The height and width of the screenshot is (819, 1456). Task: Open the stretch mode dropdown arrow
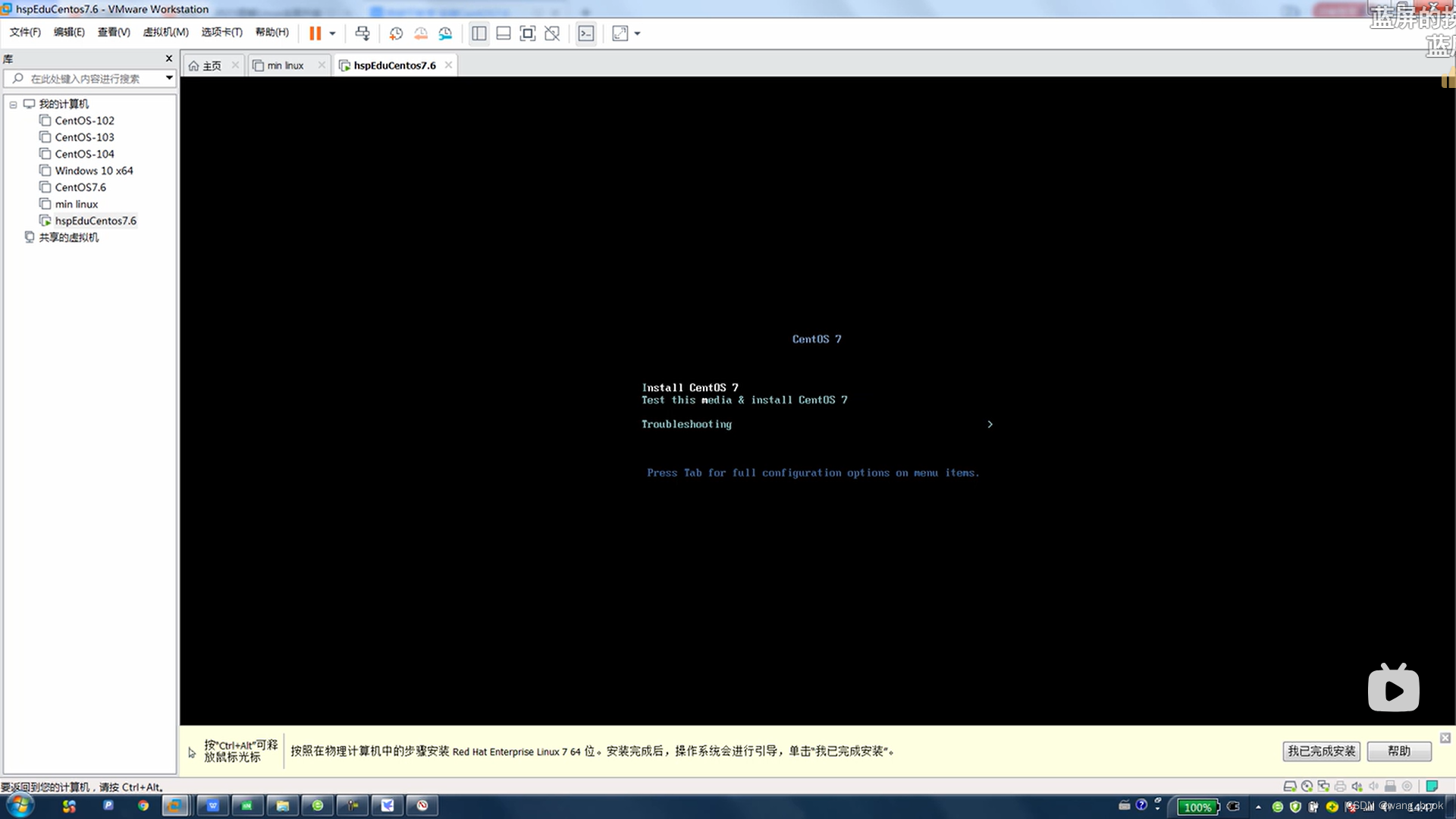coord(637,33)
